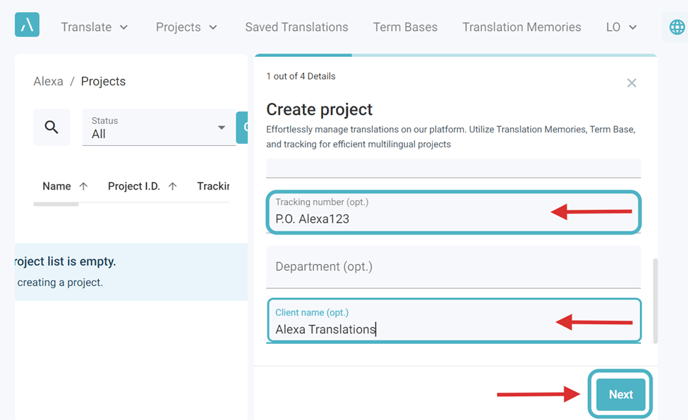Focus the Tracking number field
This screenshot has height=420, width=688.
tap(453, 212)
